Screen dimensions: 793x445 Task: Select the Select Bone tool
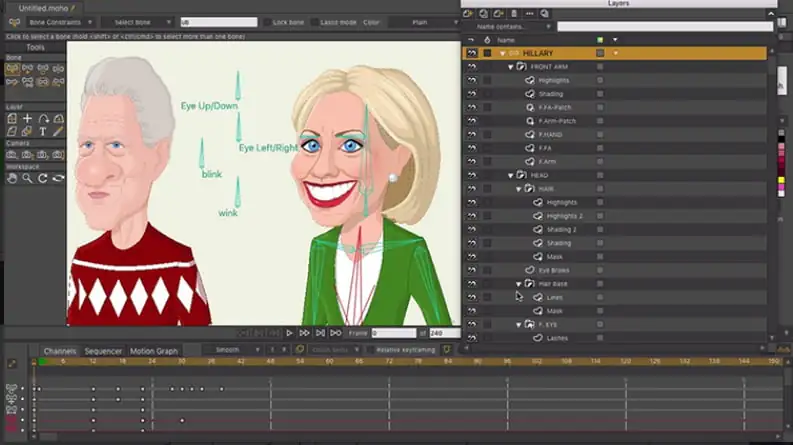click(11, 69)
